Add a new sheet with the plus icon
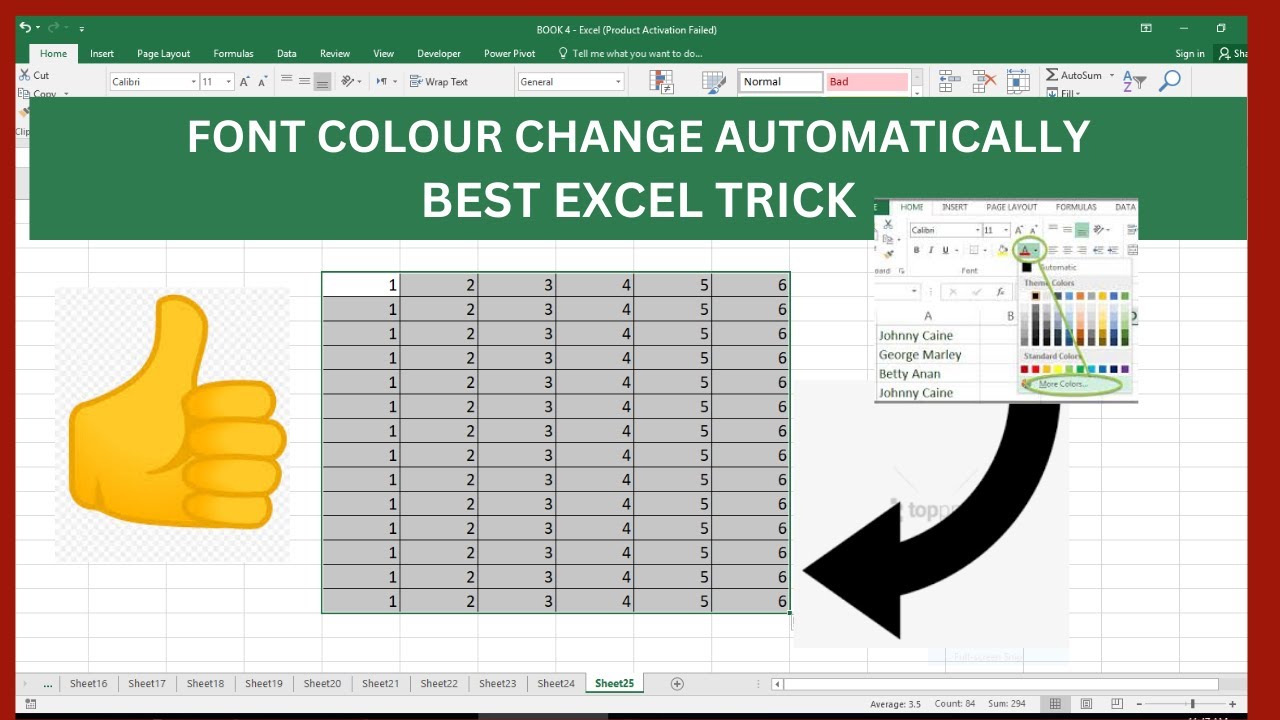 pos(677,684)
